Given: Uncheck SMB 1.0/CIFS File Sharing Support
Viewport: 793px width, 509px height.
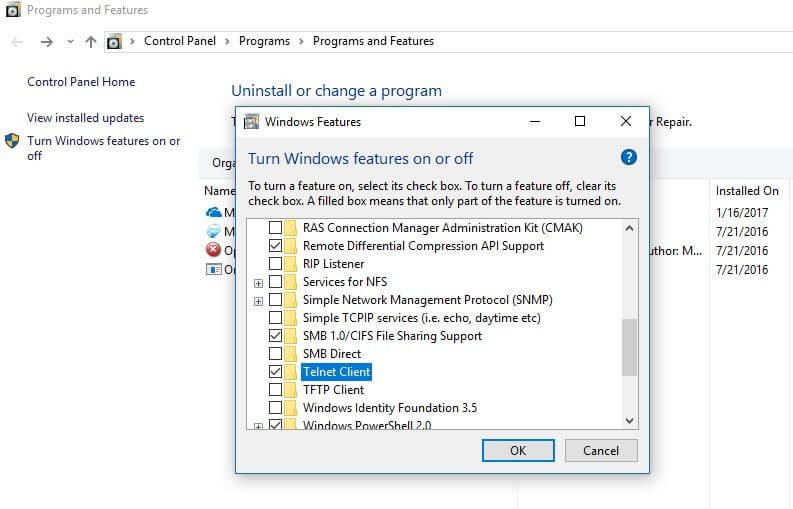Looking at the screenshot, I should pos(275,336).
